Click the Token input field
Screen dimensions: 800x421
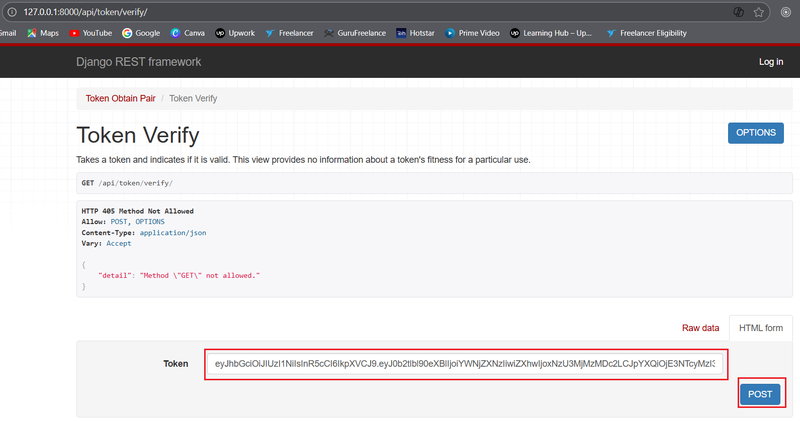coord(465,364)
